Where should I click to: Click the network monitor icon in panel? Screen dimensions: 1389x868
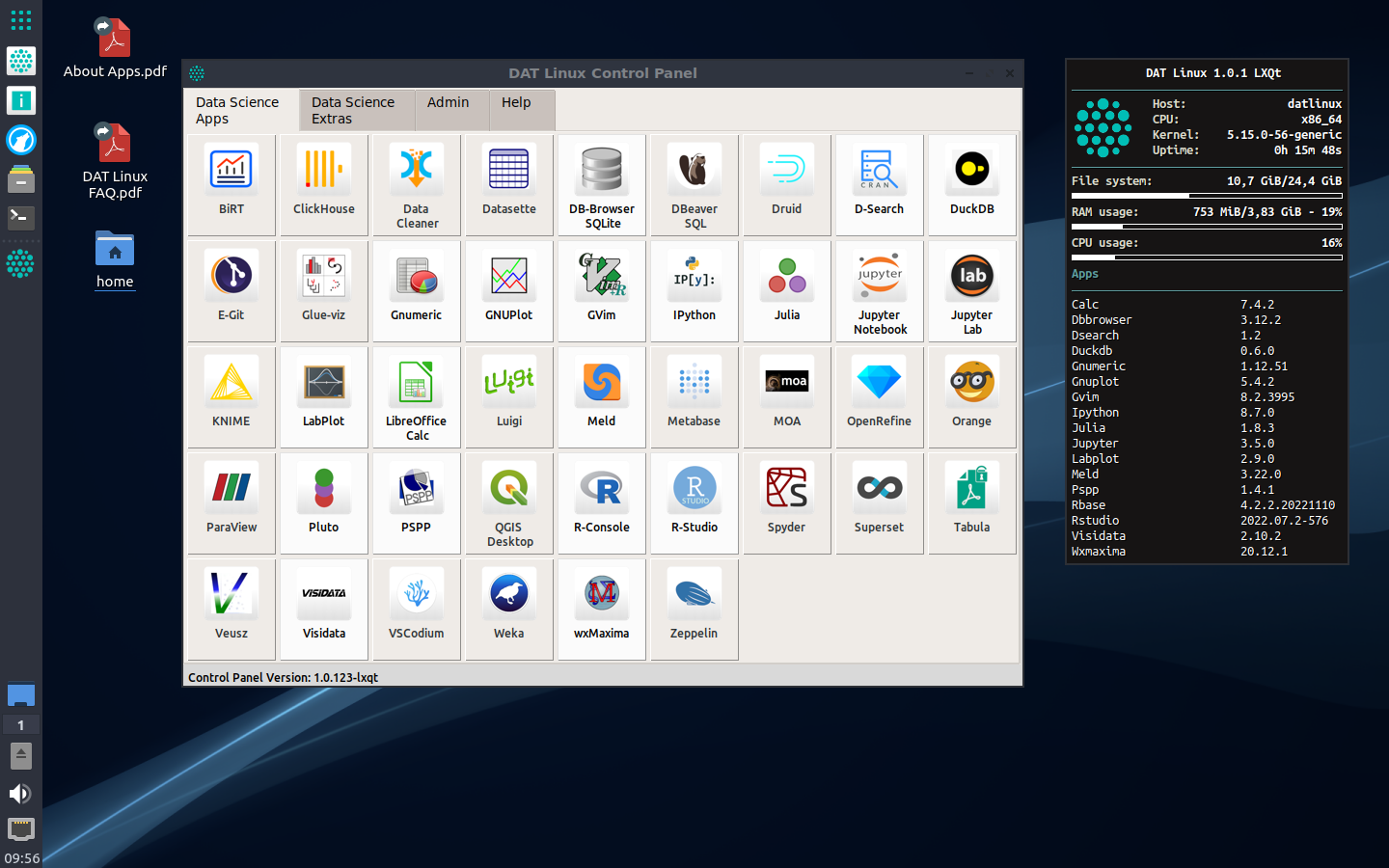point(20,829)
